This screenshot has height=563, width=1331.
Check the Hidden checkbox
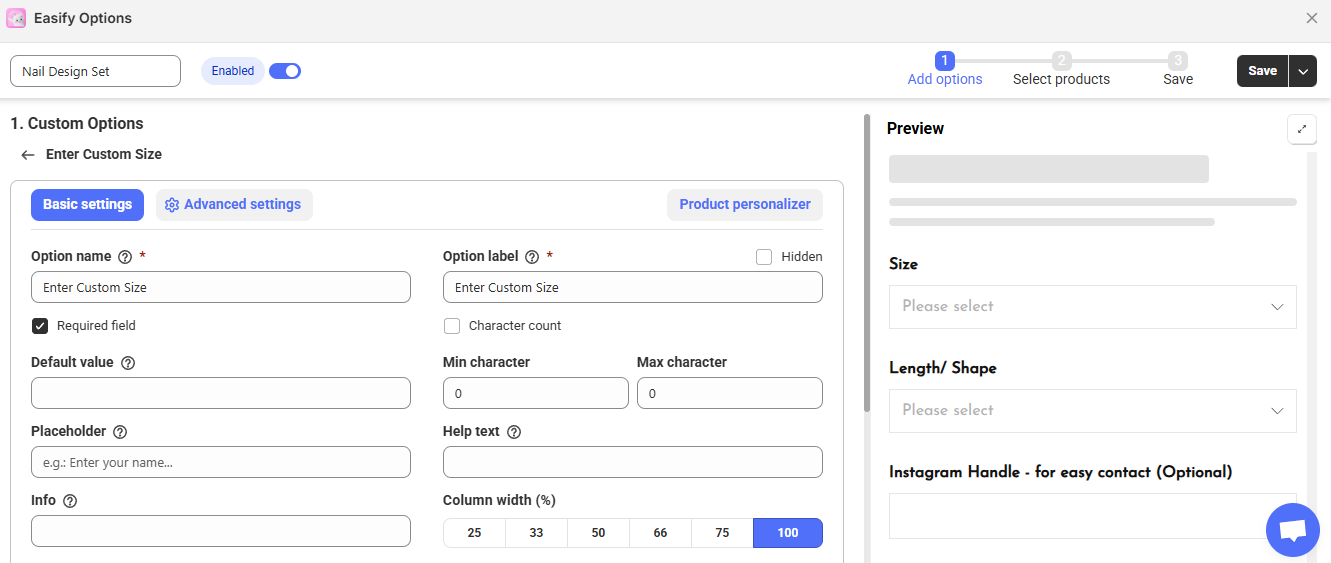(764, 257)
